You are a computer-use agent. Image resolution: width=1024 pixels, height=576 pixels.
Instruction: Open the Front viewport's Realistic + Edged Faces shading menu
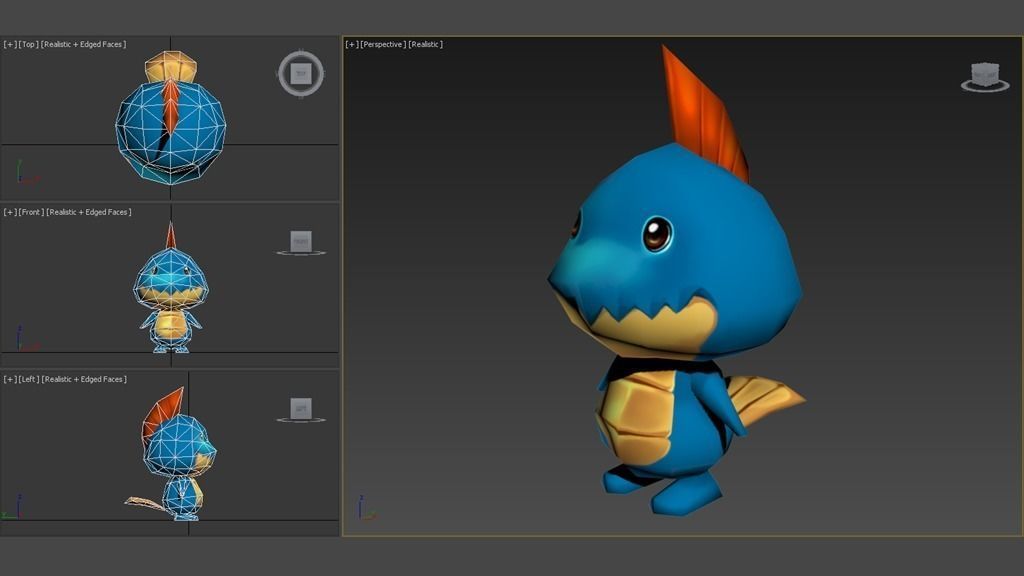[88, 212]
